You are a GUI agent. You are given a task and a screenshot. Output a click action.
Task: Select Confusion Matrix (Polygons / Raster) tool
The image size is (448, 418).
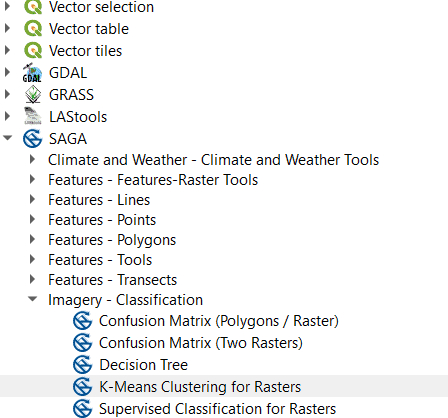[219, 321]
